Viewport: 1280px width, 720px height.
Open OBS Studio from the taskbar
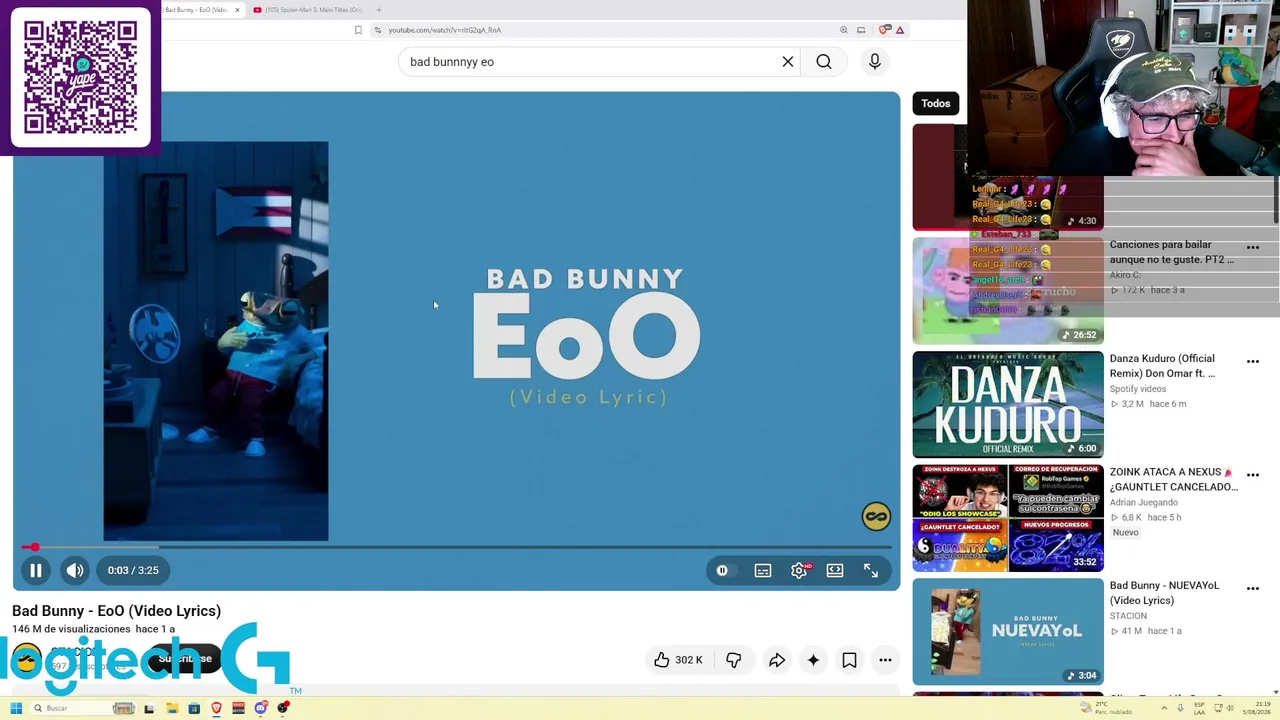[x=284, y=708]
